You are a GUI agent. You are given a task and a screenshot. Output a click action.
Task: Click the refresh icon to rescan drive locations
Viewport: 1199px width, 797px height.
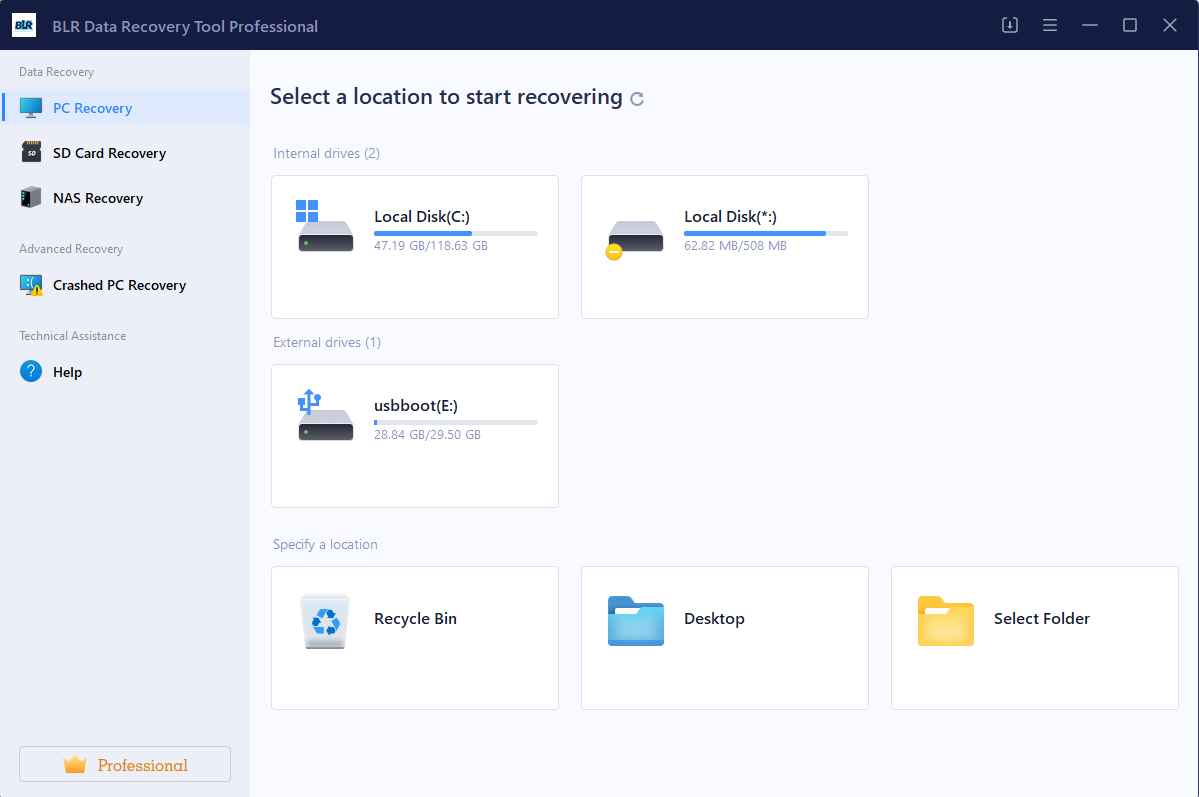637,97
